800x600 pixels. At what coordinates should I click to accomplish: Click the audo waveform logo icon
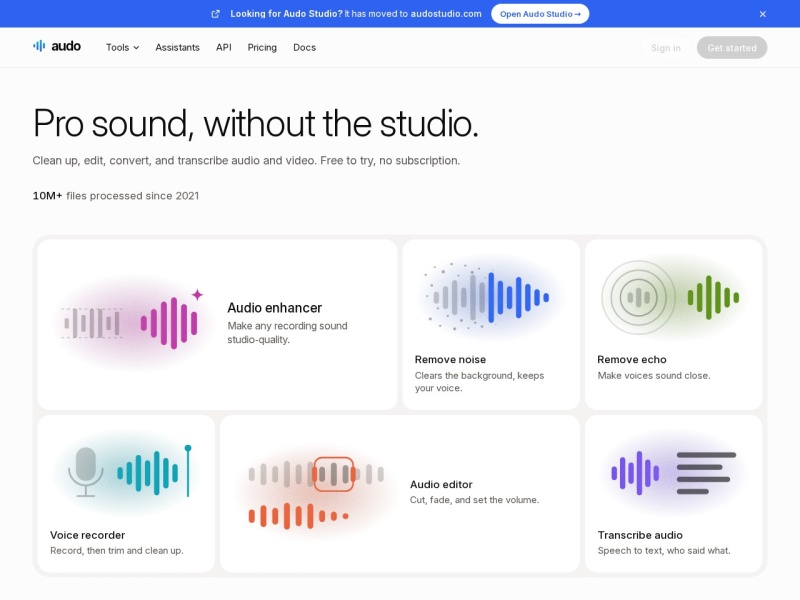(39, 46)
